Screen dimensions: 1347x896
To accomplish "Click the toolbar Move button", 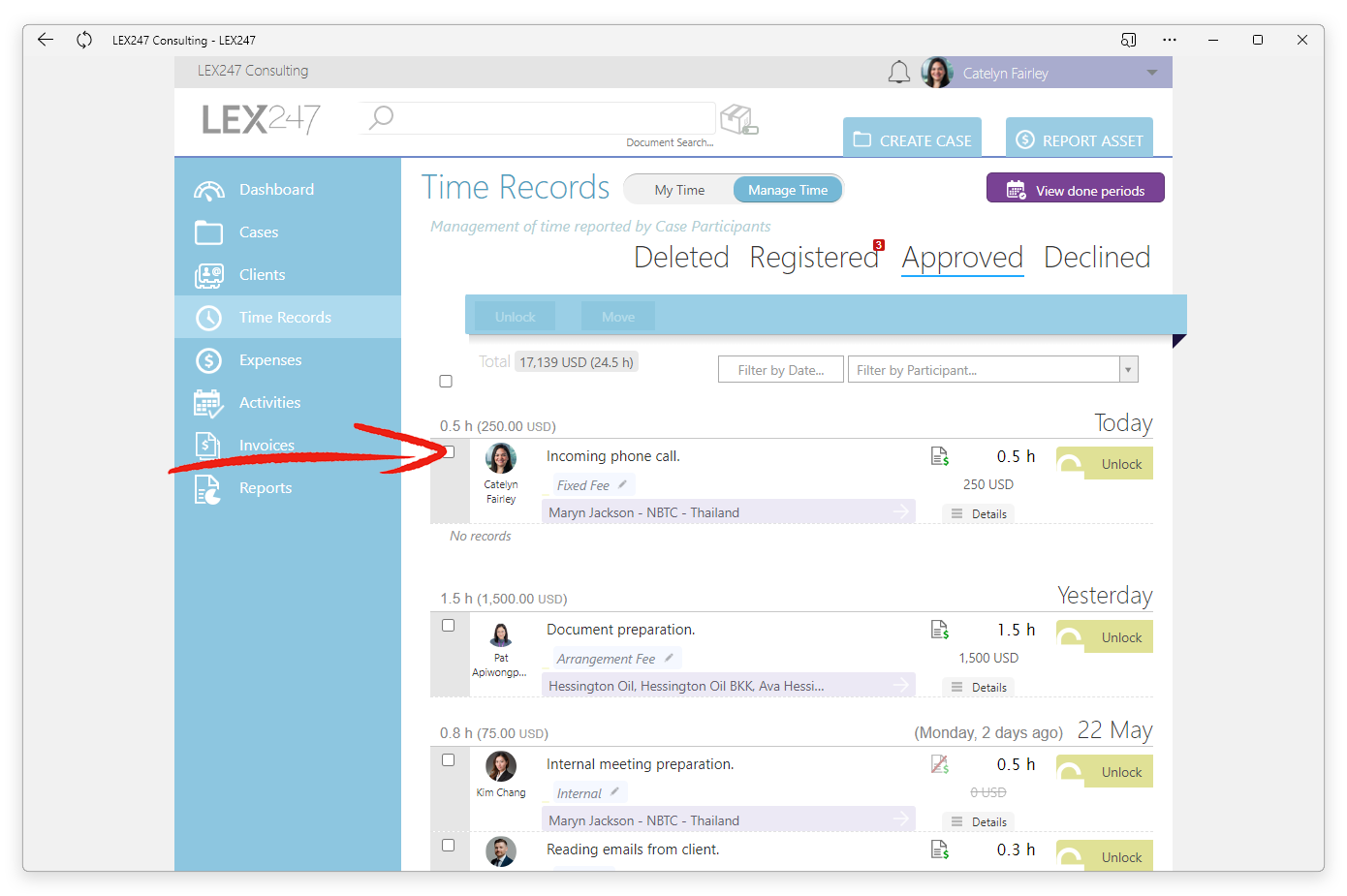I will click(618, 317).
